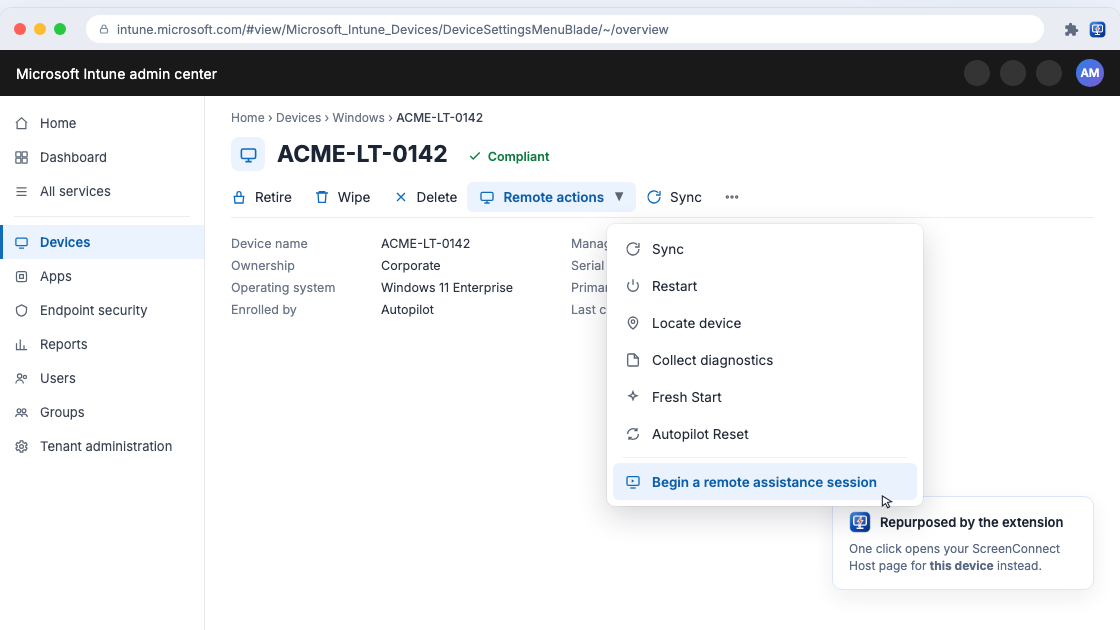Collapse the Remote actions dropdown arrow
Image resolution: width=1120 pixels, height=630 pixels.
tap(619, 196)
